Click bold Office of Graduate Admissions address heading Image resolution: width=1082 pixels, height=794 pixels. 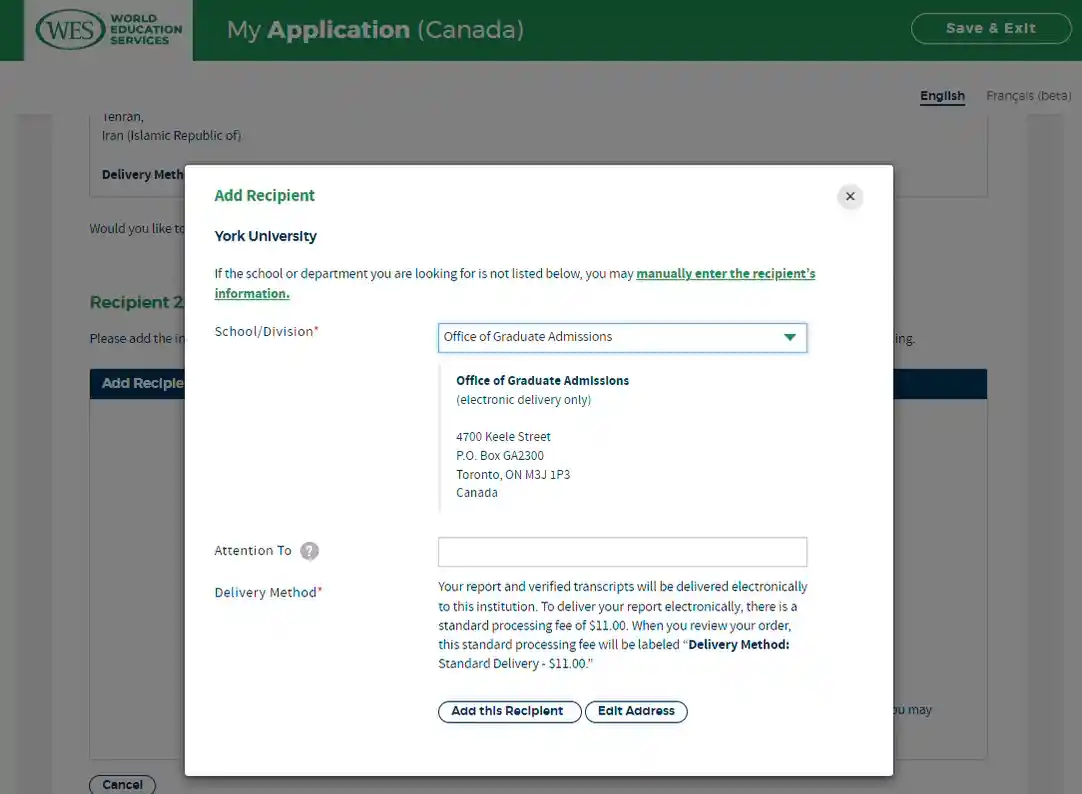point(542,381)
